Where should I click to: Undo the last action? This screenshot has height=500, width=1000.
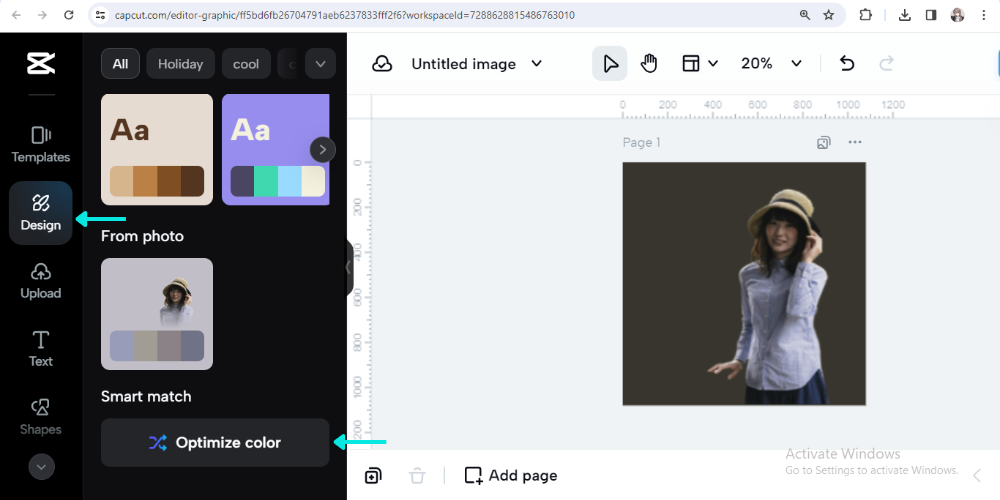pos(846,63)
